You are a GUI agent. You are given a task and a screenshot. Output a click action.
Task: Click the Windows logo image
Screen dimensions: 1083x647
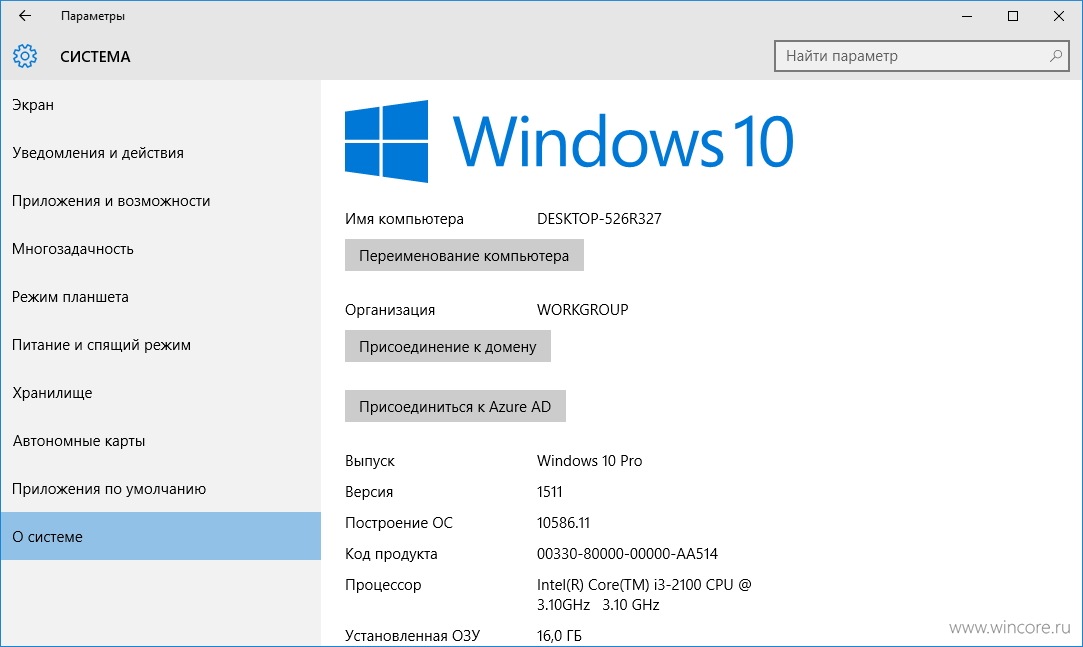pos(386,142)
